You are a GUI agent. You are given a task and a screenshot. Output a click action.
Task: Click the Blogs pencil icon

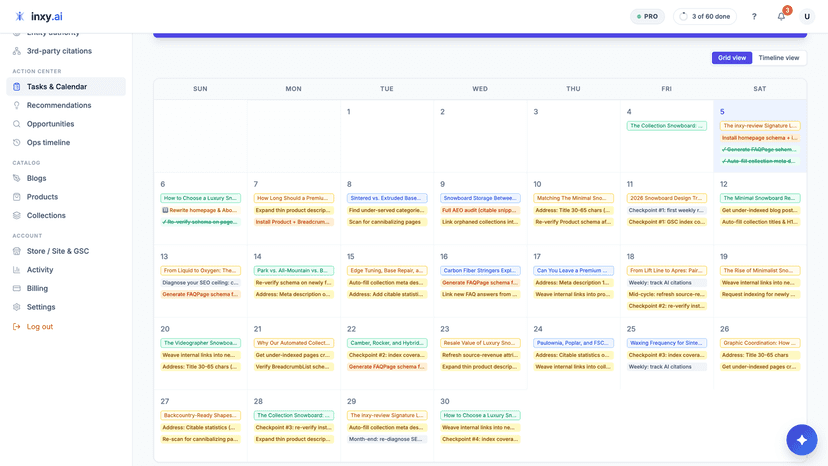click(16, 178)
